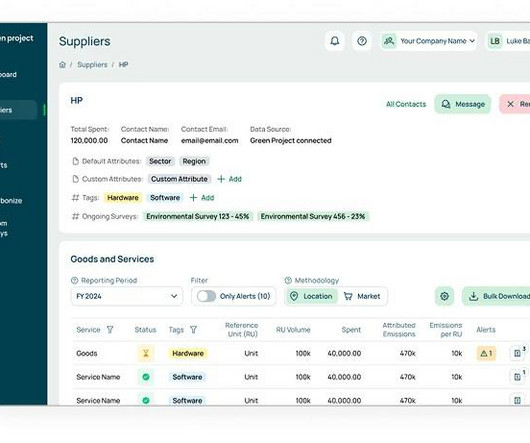Click the HP breadcrumb item

tap(123, 65)
